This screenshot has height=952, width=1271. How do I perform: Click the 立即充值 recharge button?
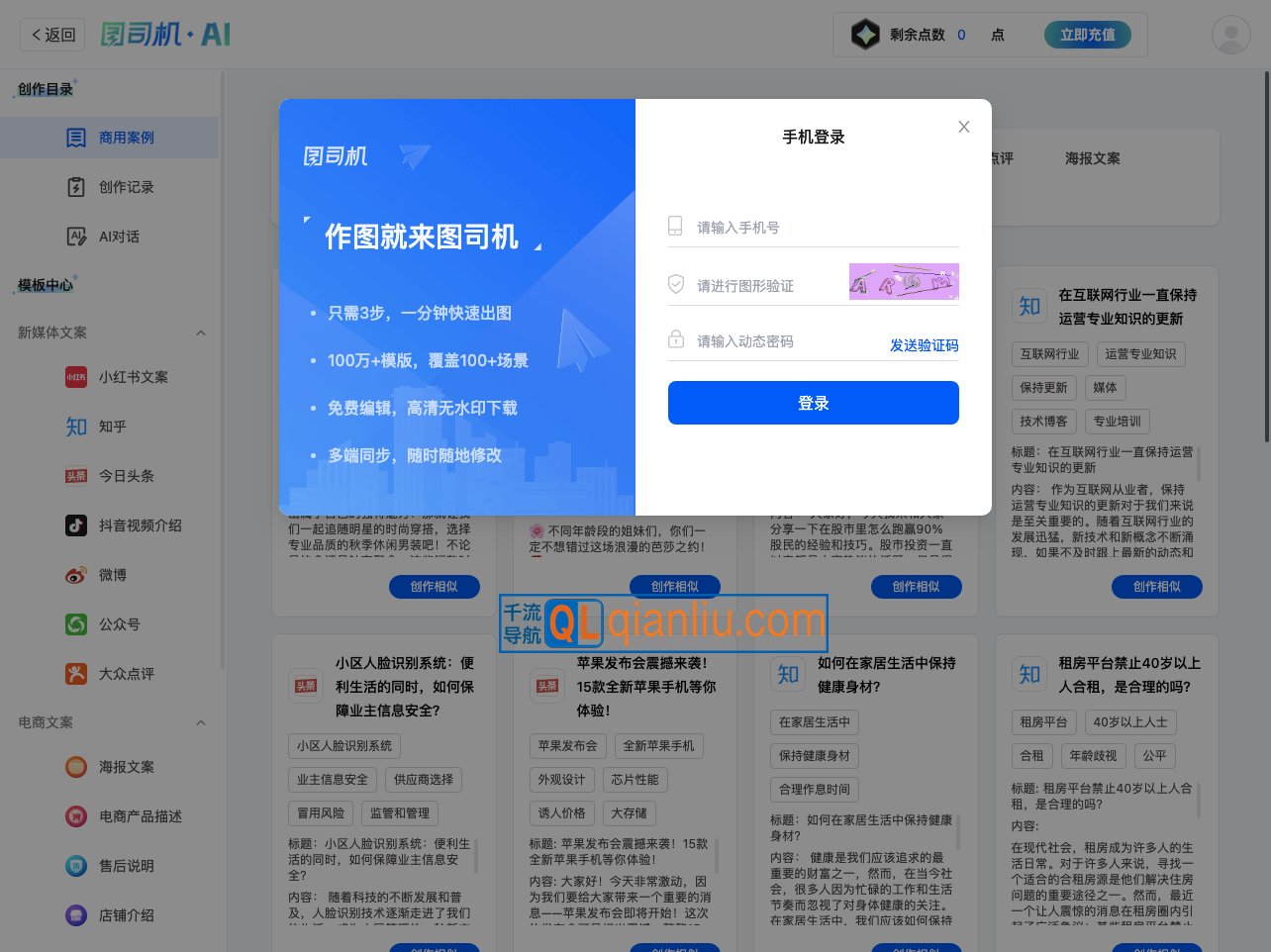[x=1087, y=33]
